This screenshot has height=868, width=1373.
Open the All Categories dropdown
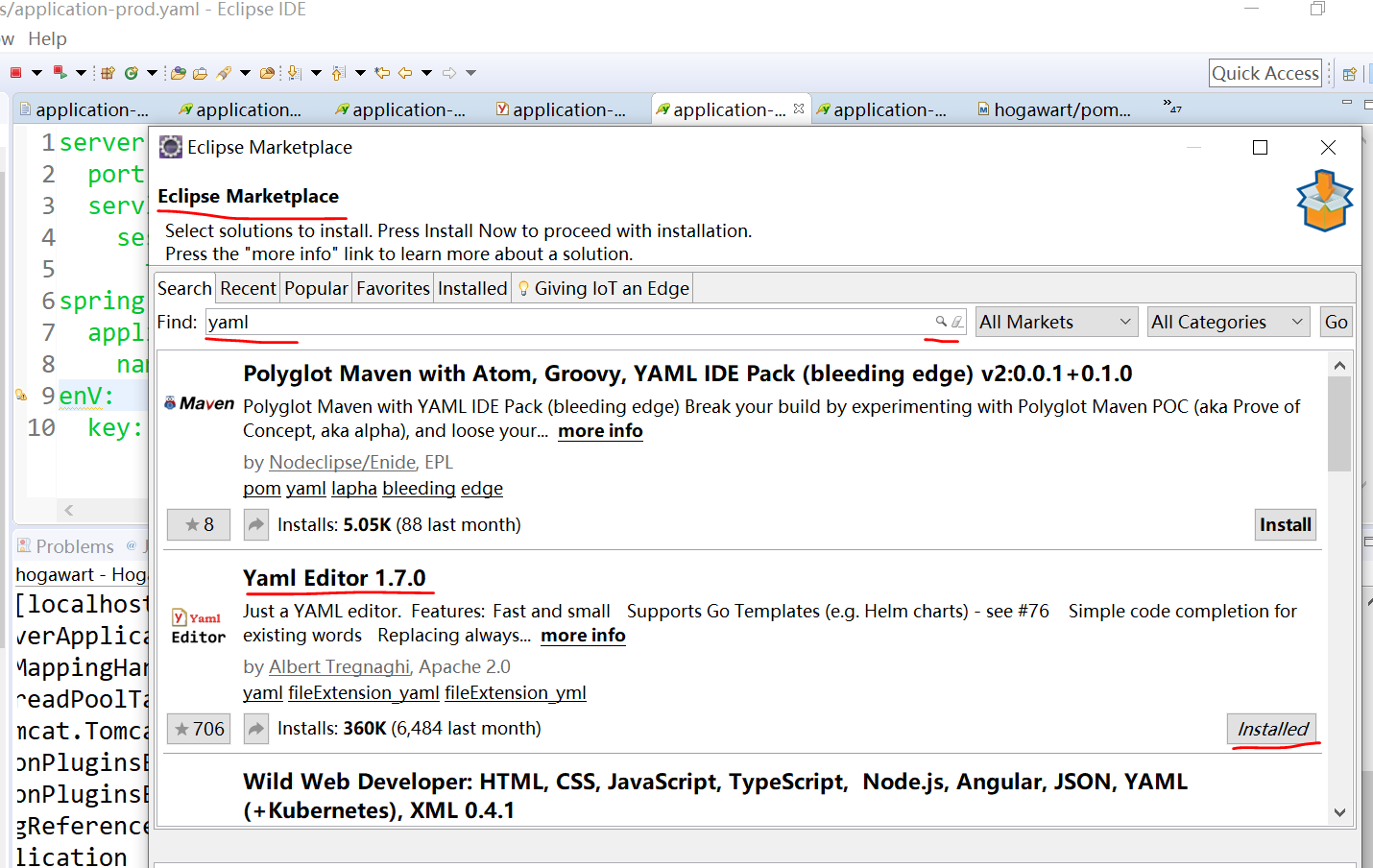click(x=1228, y=322)
